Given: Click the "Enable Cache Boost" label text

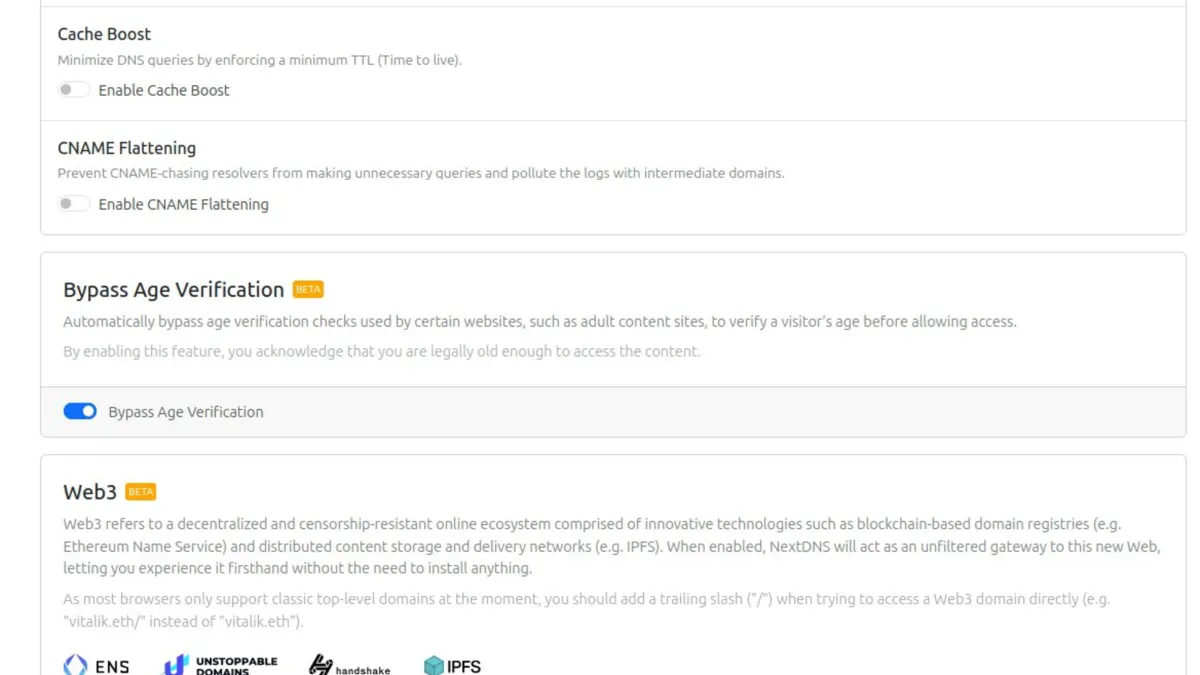Looking at the screenshot, I should [164, 90].
